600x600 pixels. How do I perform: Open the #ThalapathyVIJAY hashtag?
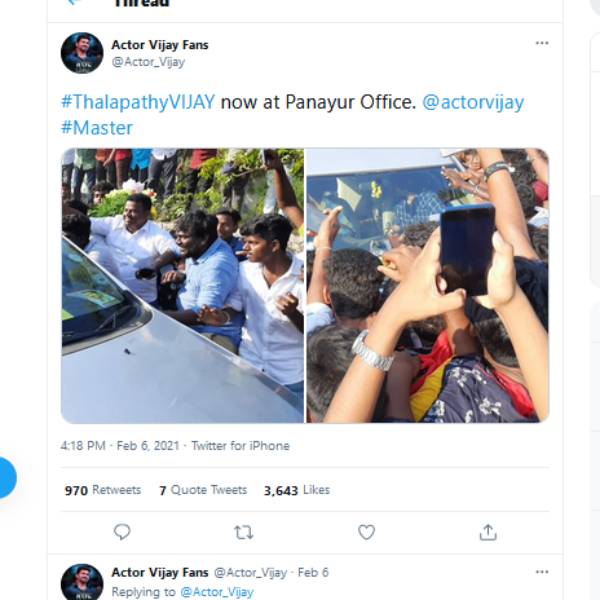(x=138, y=102)
